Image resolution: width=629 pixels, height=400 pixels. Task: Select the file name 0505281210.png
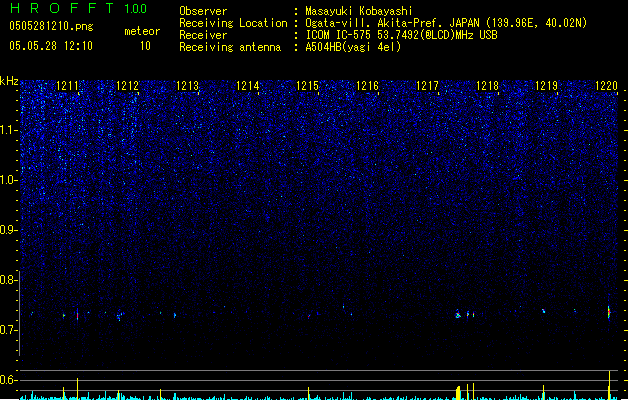click(x=51, y=26)
